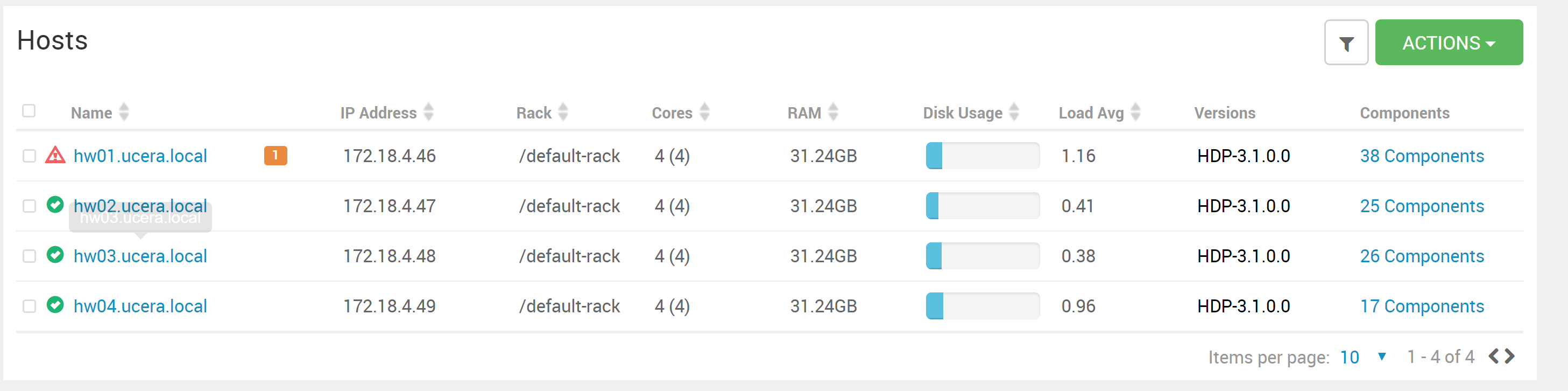
Task: Tick the checkbox for hw03.ucera.local
Action: coord(29,256)
